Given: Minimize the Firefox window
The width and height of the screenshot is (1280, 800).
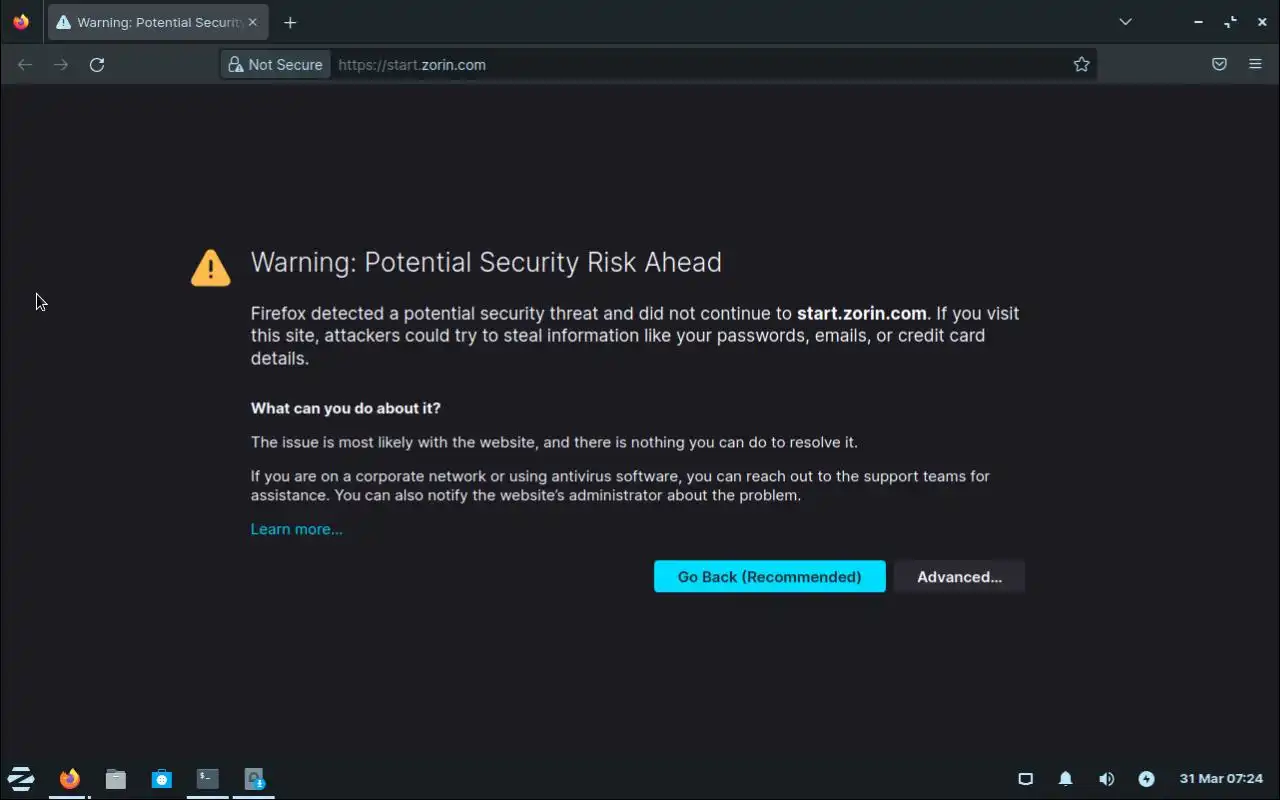Looking at the screenshot, I should click(1198, 22).
